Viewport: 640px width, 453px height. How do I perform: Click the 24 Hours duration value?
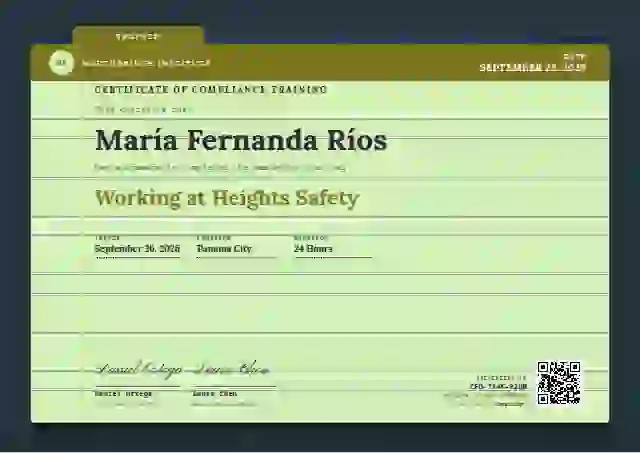click(313, 249)
